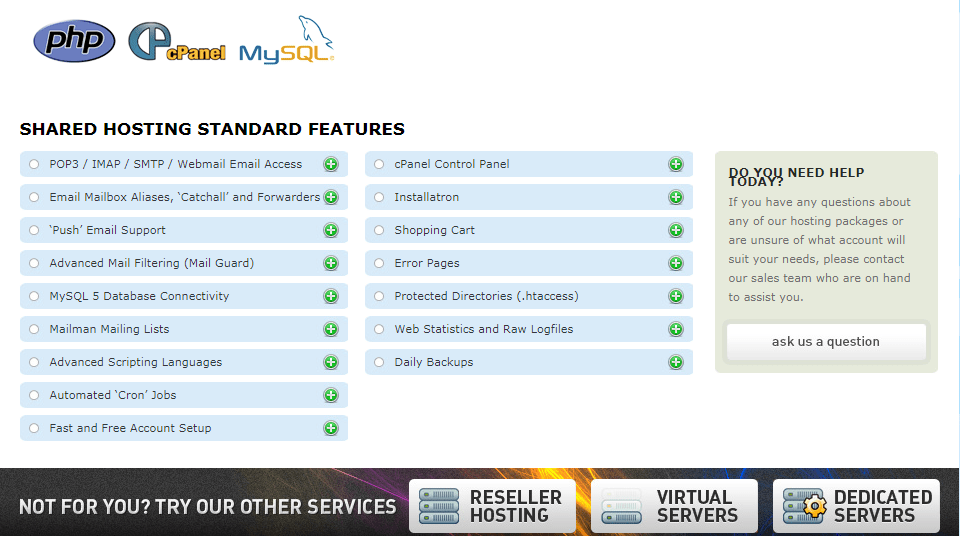
Task: Open Protected Directories green plus icon
Action: click(x=676, y=296)
